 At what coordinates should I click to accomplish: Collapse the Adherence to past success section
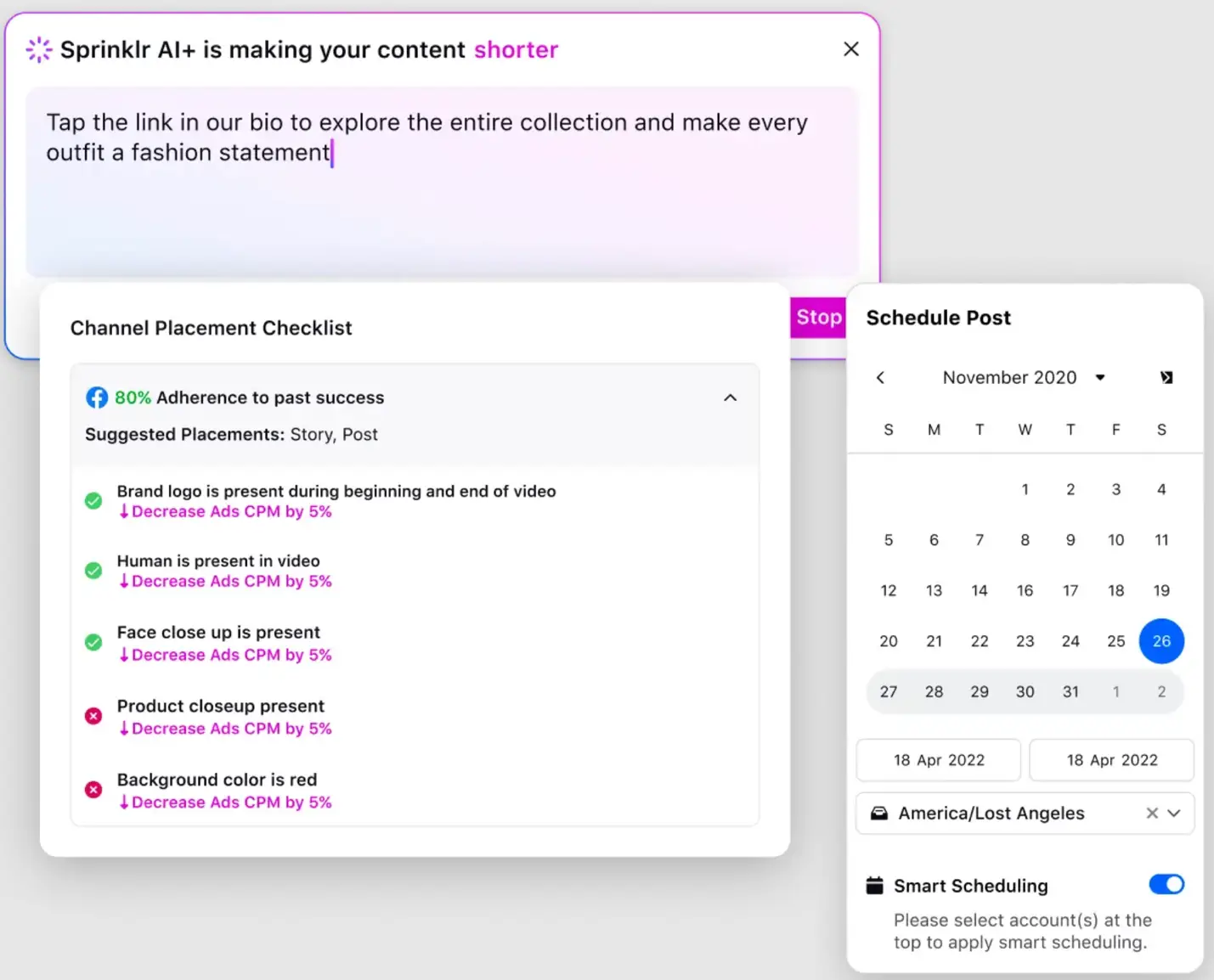tap(730, 397)
